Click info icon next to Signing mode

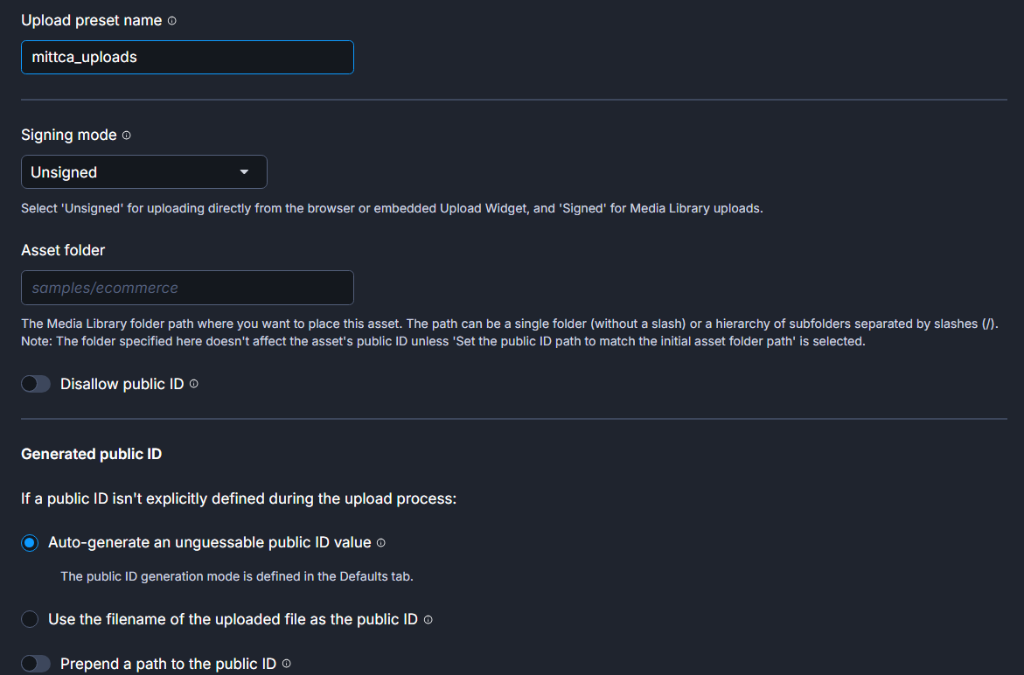pyautogui.click(x=126, y=135)
